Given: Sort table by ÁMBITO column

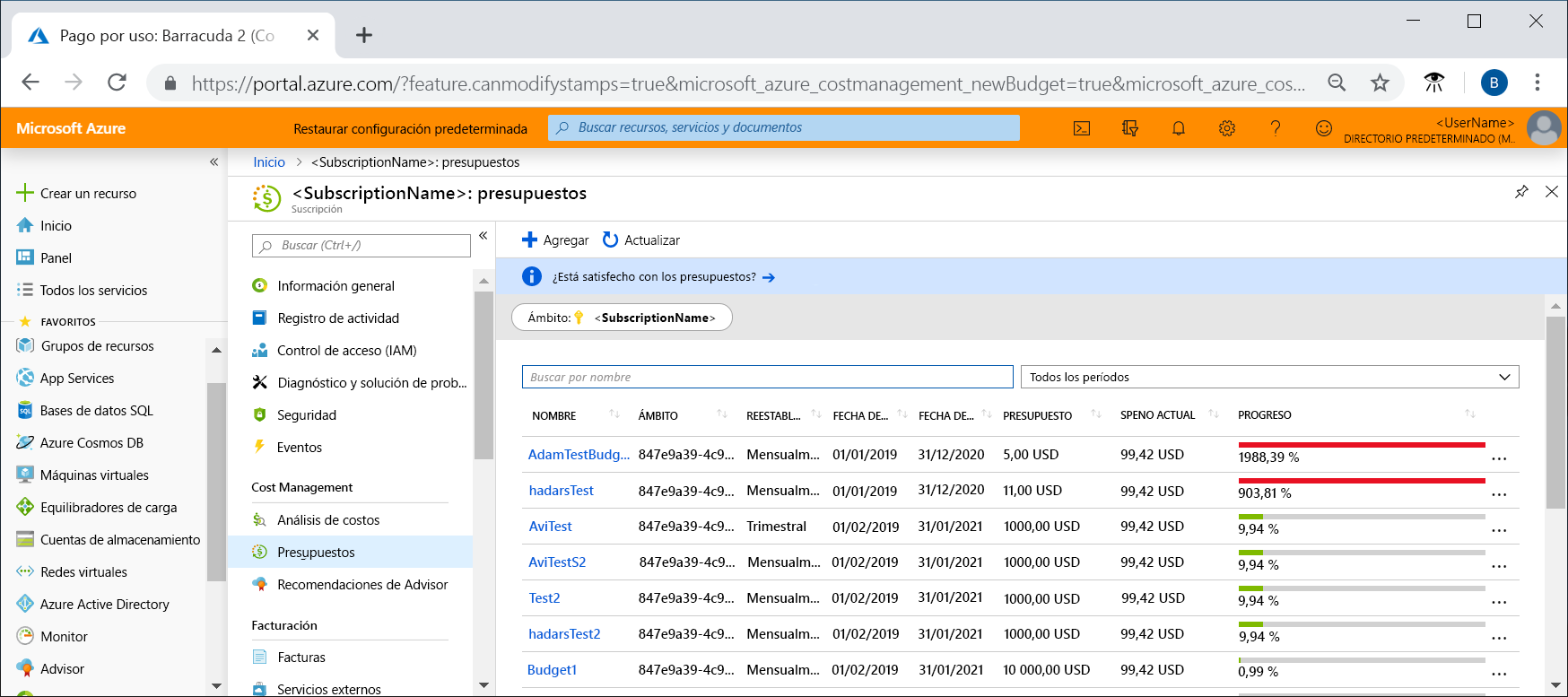Looking at the screenshot, I should [658, 416].
